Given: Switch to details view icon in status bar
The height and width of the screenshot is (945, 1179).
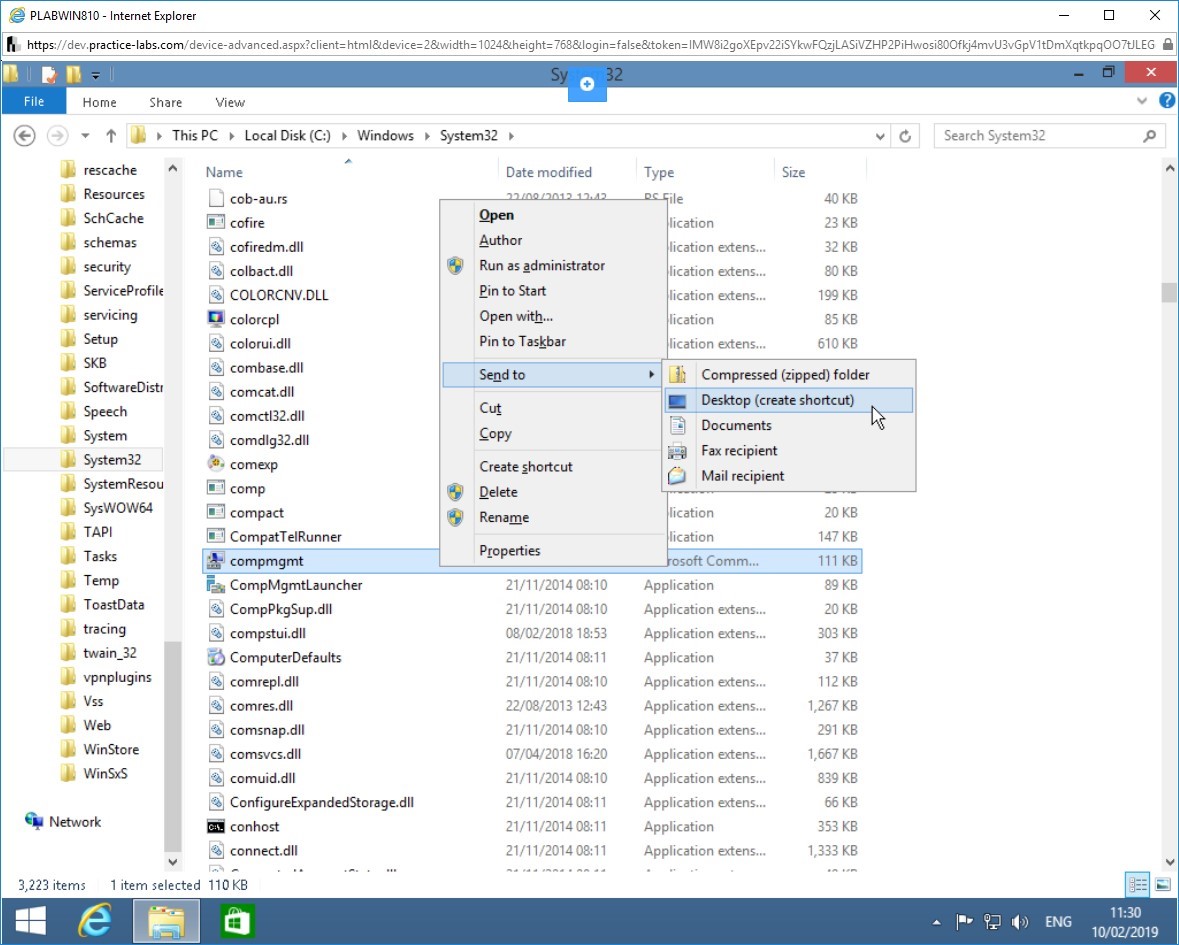Looking at the screenshot, I should point(1137,884).
